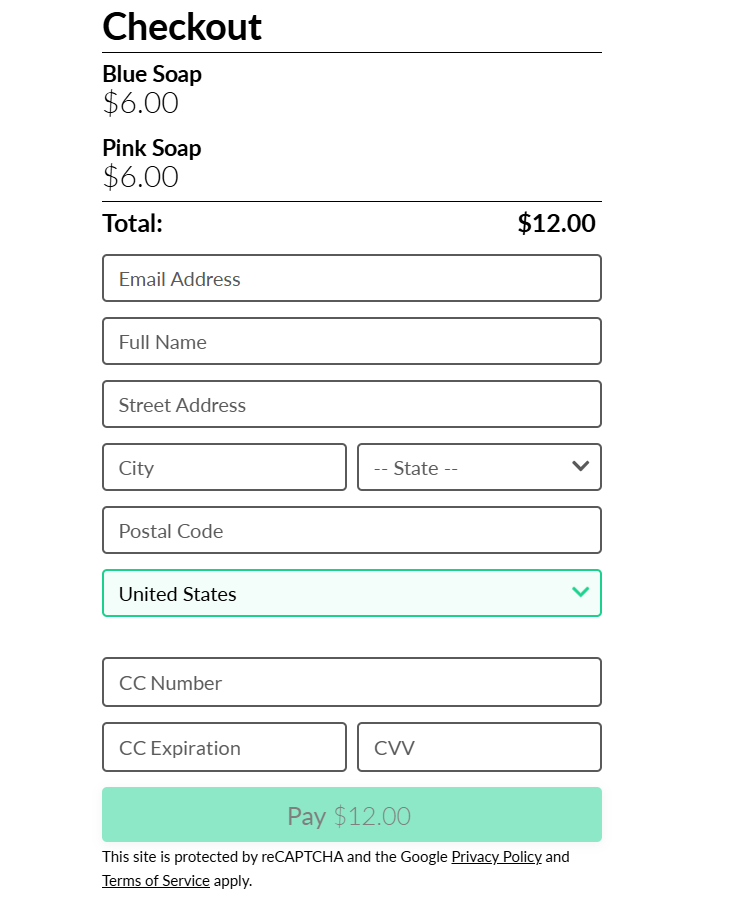
Task: Click the price under Pink Soap
Action: coord(141,177)
